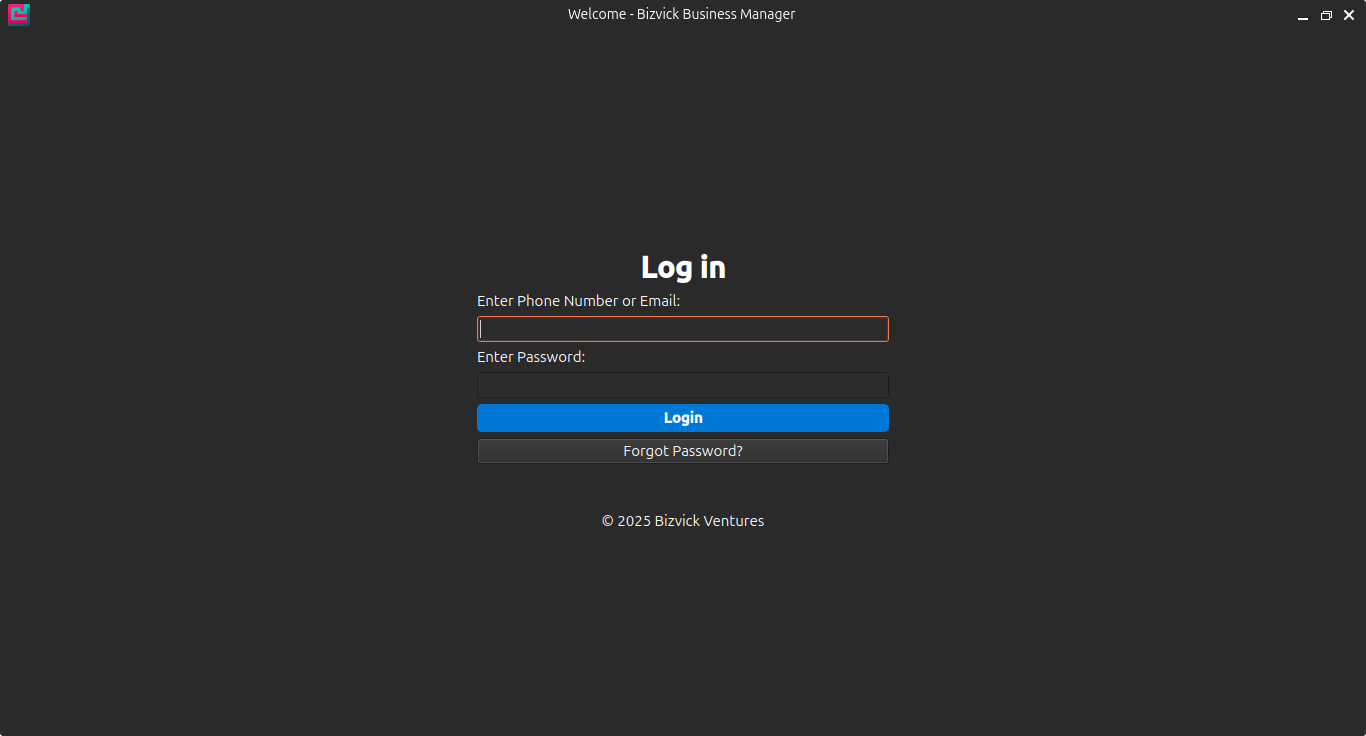Click the highlighted email/phone text box
This screenshot has height=736, width=1366.
683,328
